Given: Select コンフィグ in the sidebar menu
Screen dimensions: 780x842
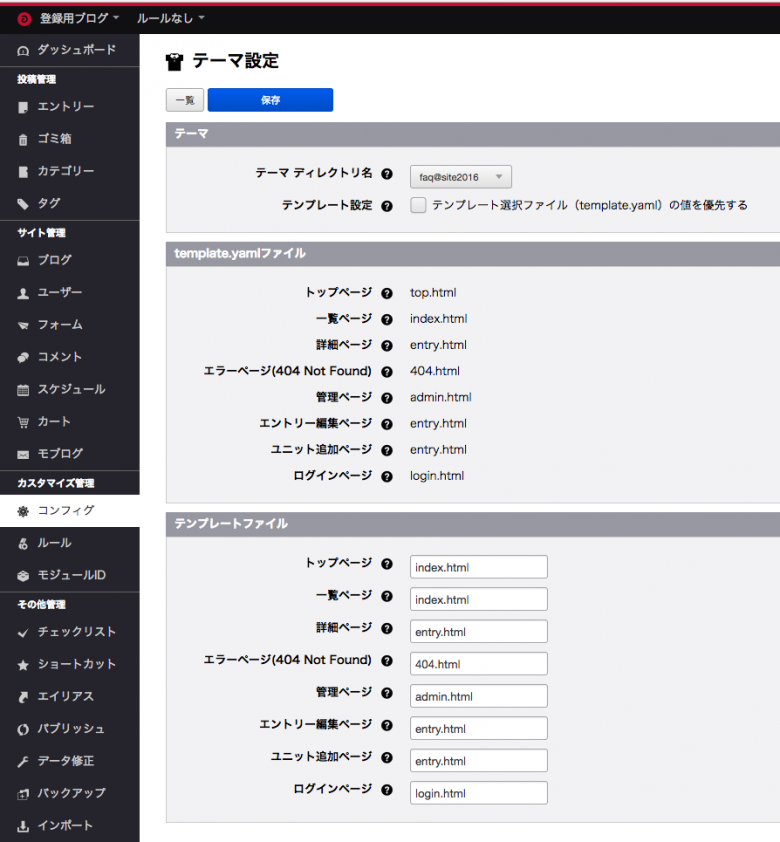Looking at the screenshot, I should pos(66,510).
